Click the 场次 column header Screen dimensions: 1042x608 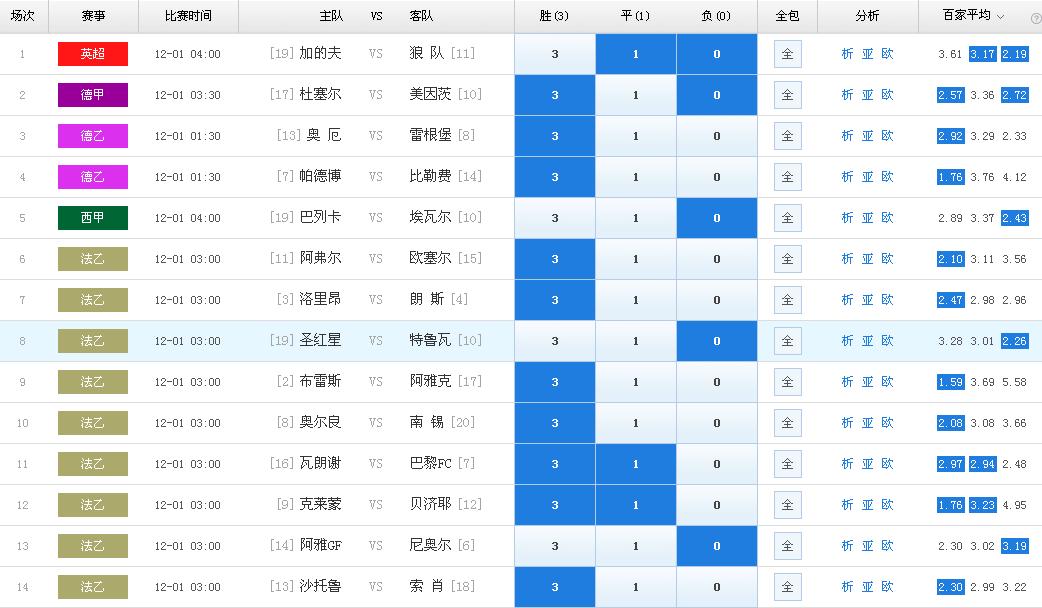23,16
